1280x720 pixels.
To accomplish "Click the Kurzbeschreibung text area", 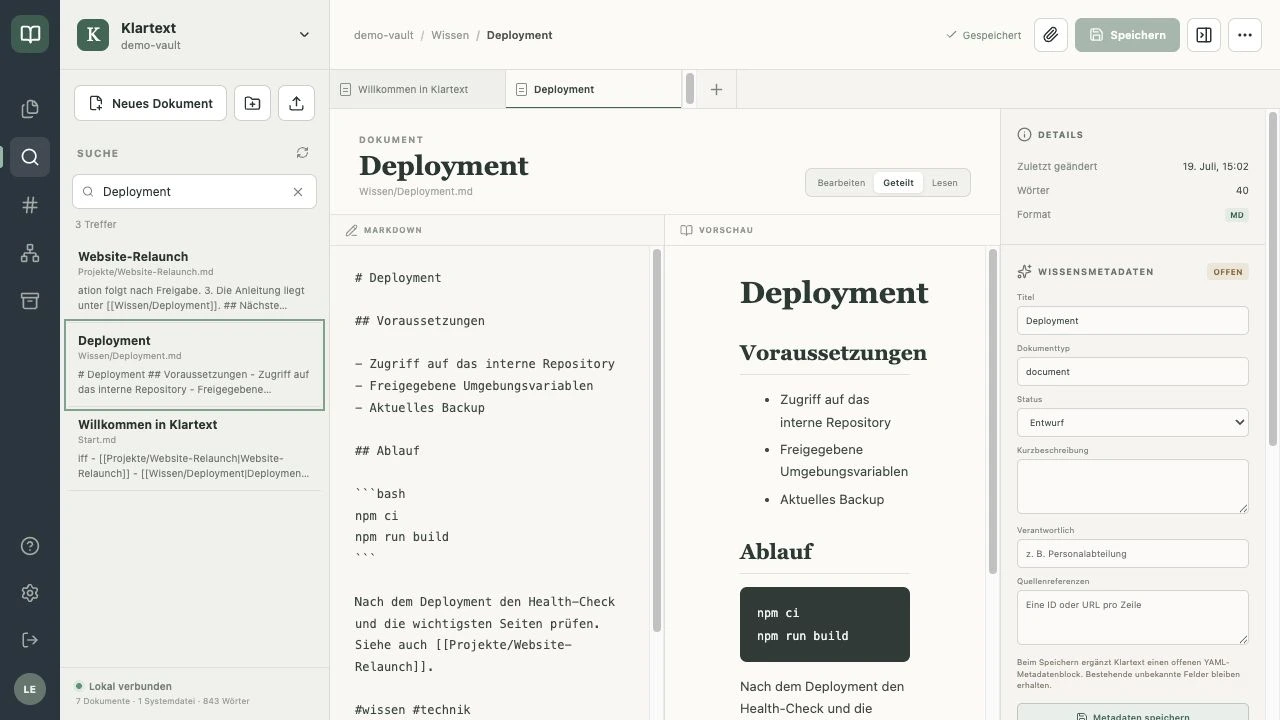I will pos(1132,486).
